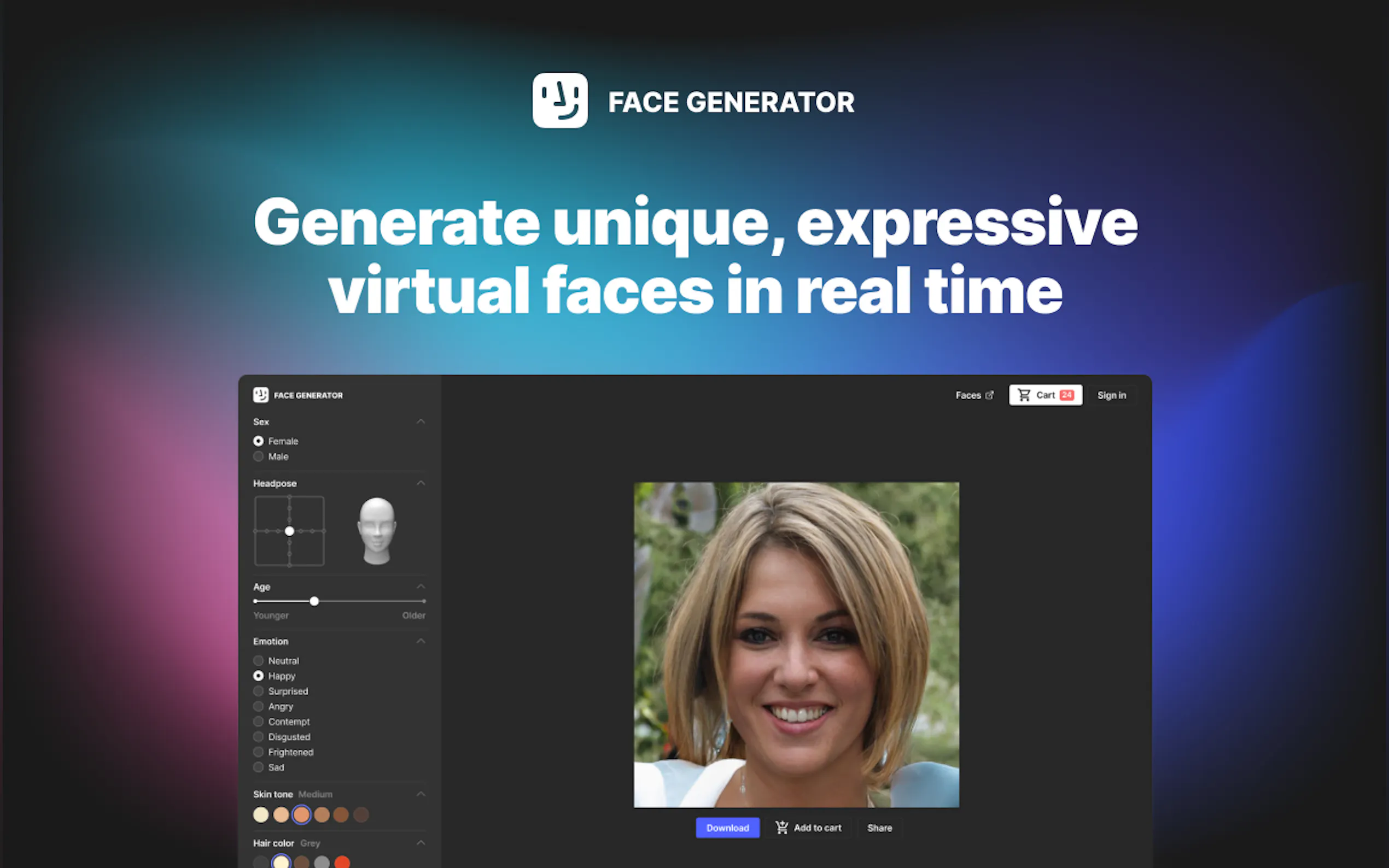Pick the darkest skin tone swatch
1389x868 pixels.
pyautogui.click(x=361, y=814)
